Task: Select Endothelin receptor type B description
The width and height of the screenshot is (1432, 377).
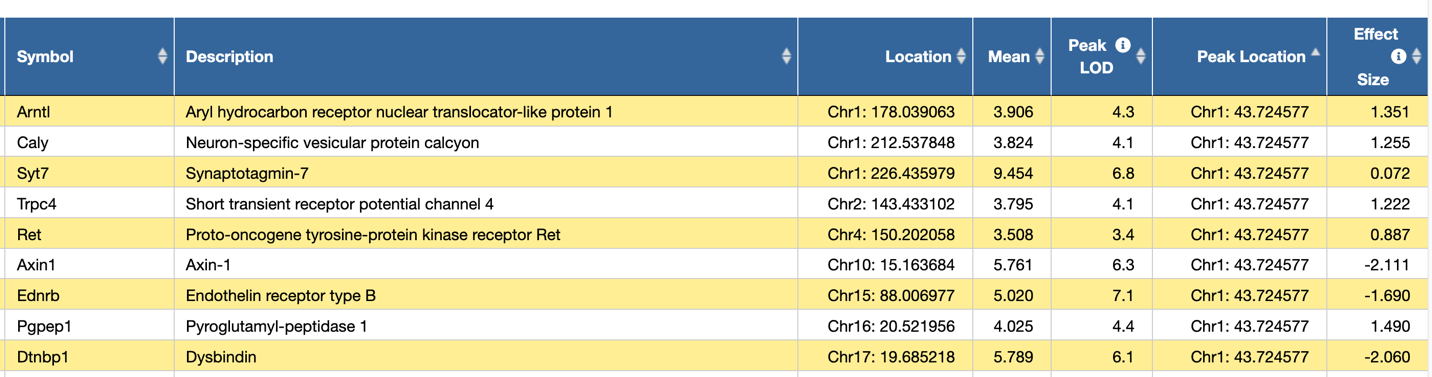Action: tap(281, 296)
